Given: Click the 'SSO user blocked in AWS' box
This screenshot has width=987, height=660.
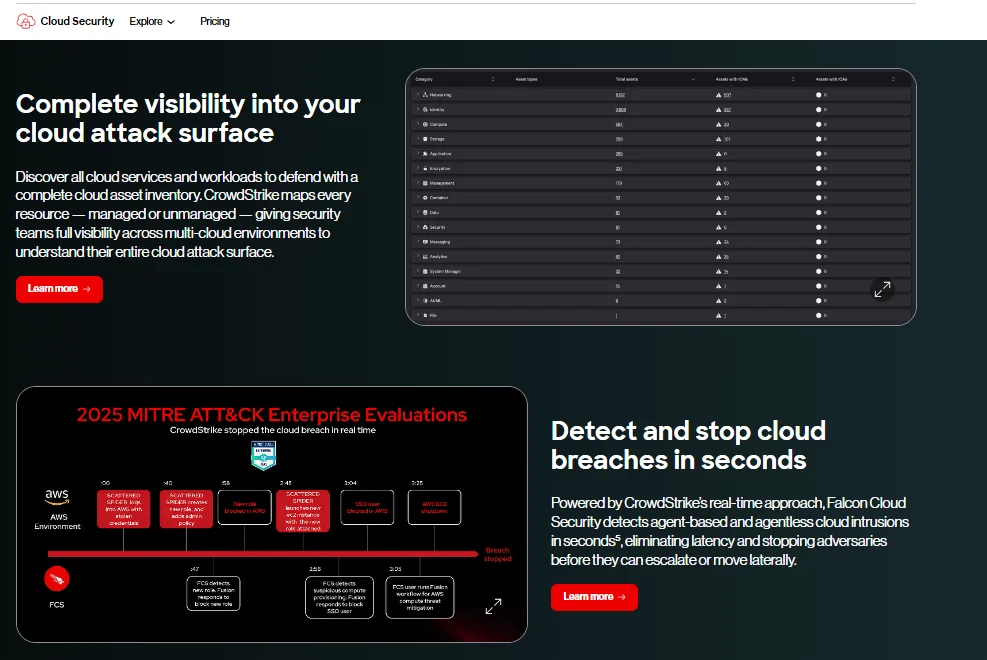Looking at the screenshot, I should click(x=367, y=507).
